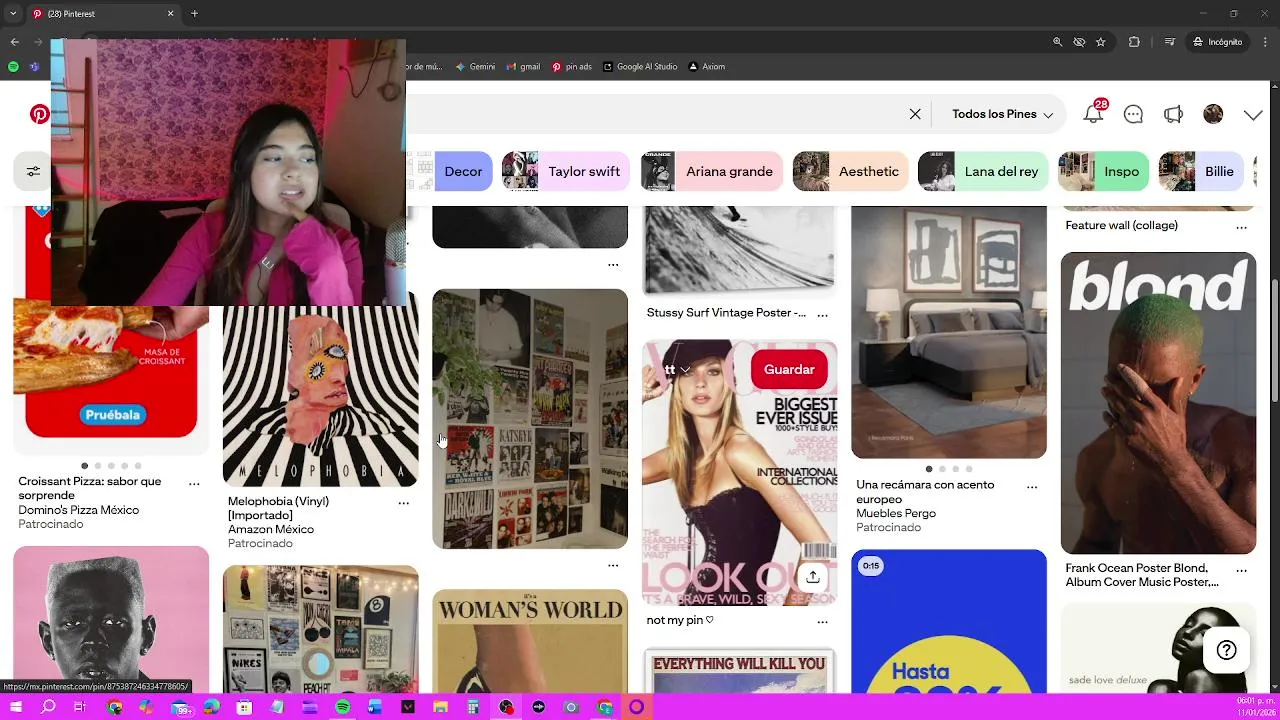Open the European bedroom ad image
Viewport: 1280px width, 720px height.
coord(949,333)
